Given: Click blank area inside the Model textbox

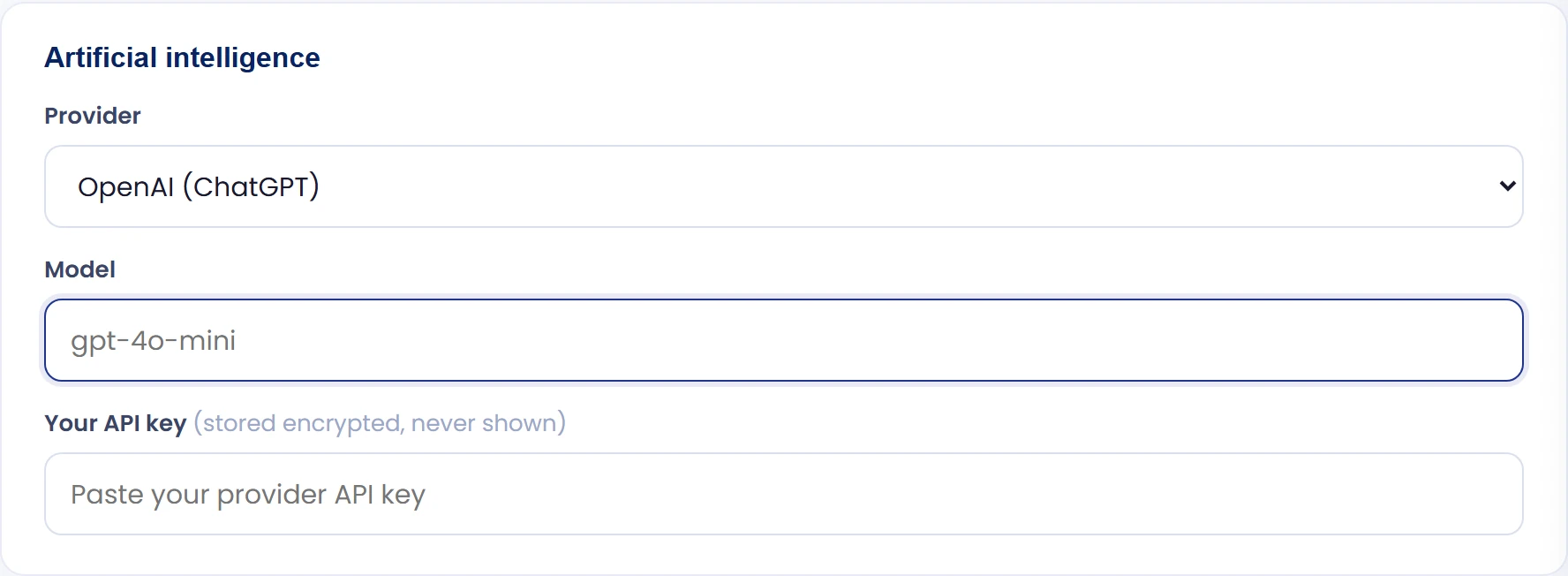Looking at the screenshot, I should [883, 340].
